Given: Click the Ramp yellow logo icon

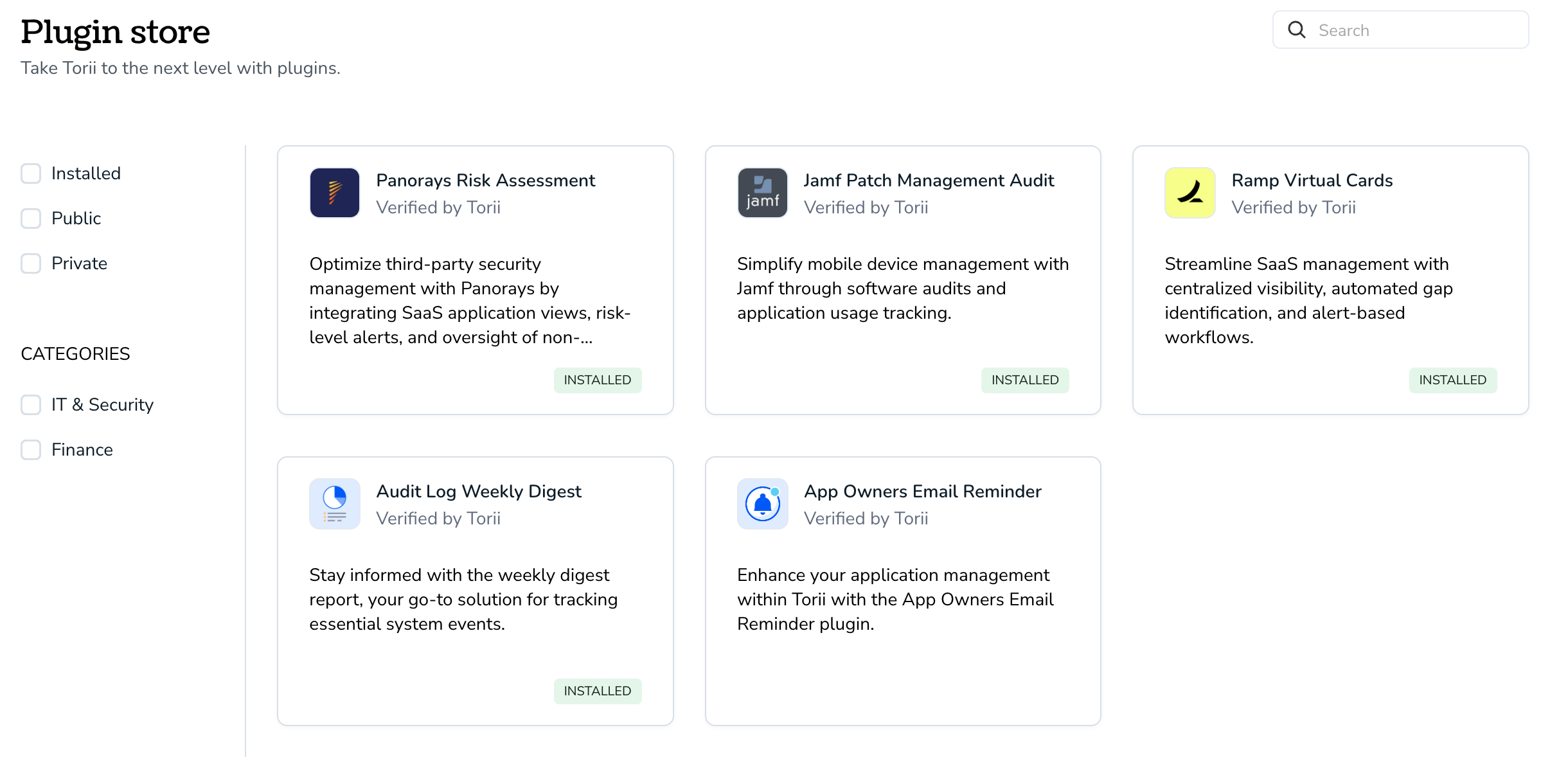Looking at the screenshot, I should pyautogui.click(x=1189, y=193).
